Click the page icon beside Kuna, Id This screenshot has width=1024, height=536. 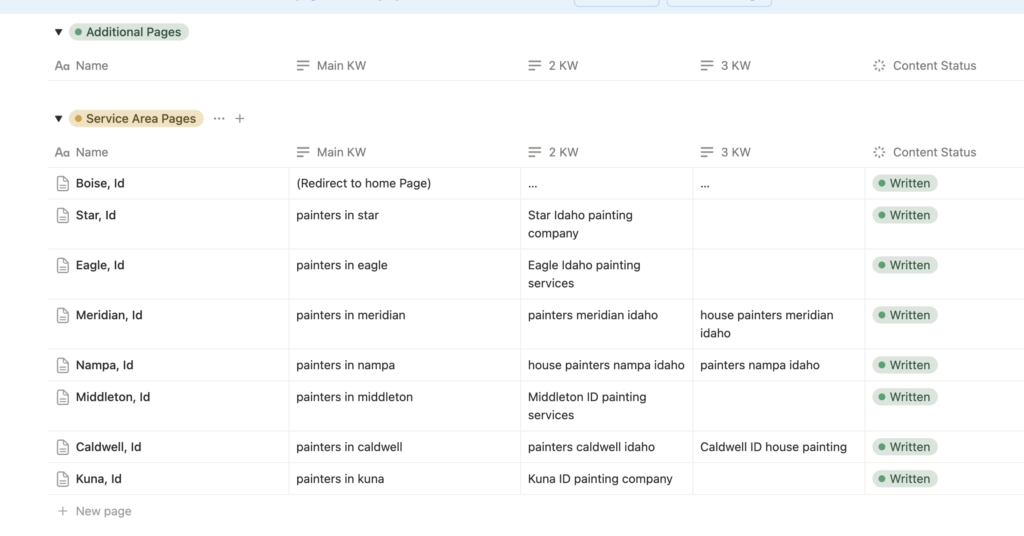coord(63,480)
